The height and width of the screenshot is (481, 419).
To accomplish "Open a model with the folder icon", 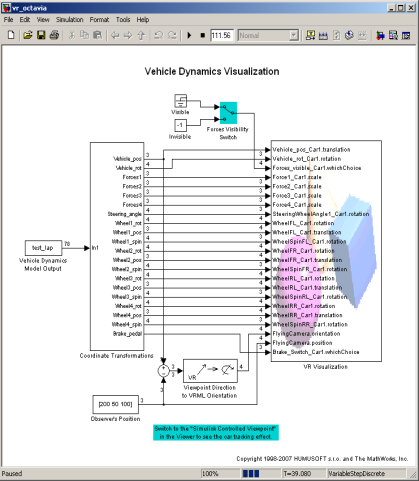I will pyautogui.click(x=28, y=35).
